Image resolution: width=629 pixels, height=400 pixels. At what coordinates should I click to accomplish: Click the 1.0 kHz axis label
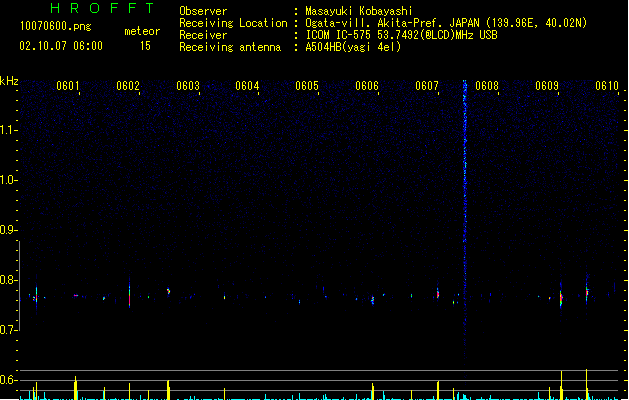click(9, 180)
